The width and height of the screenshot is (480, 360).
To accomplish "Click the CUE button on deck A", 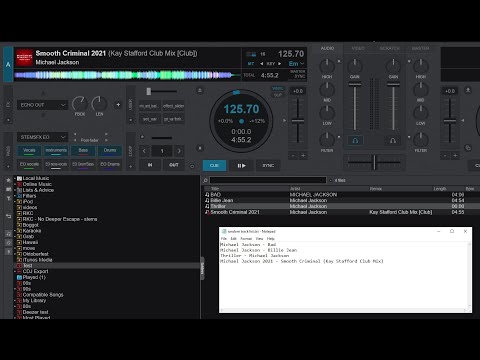I will pos(214,165).
